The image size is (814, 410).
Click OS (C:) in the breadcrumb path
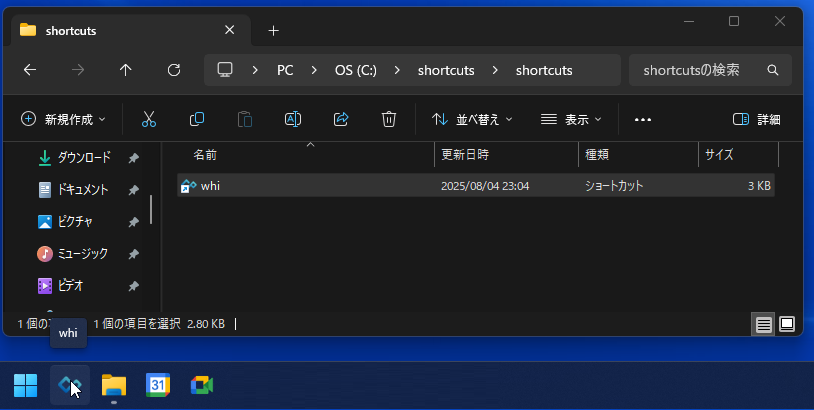(x=356, y=70)
